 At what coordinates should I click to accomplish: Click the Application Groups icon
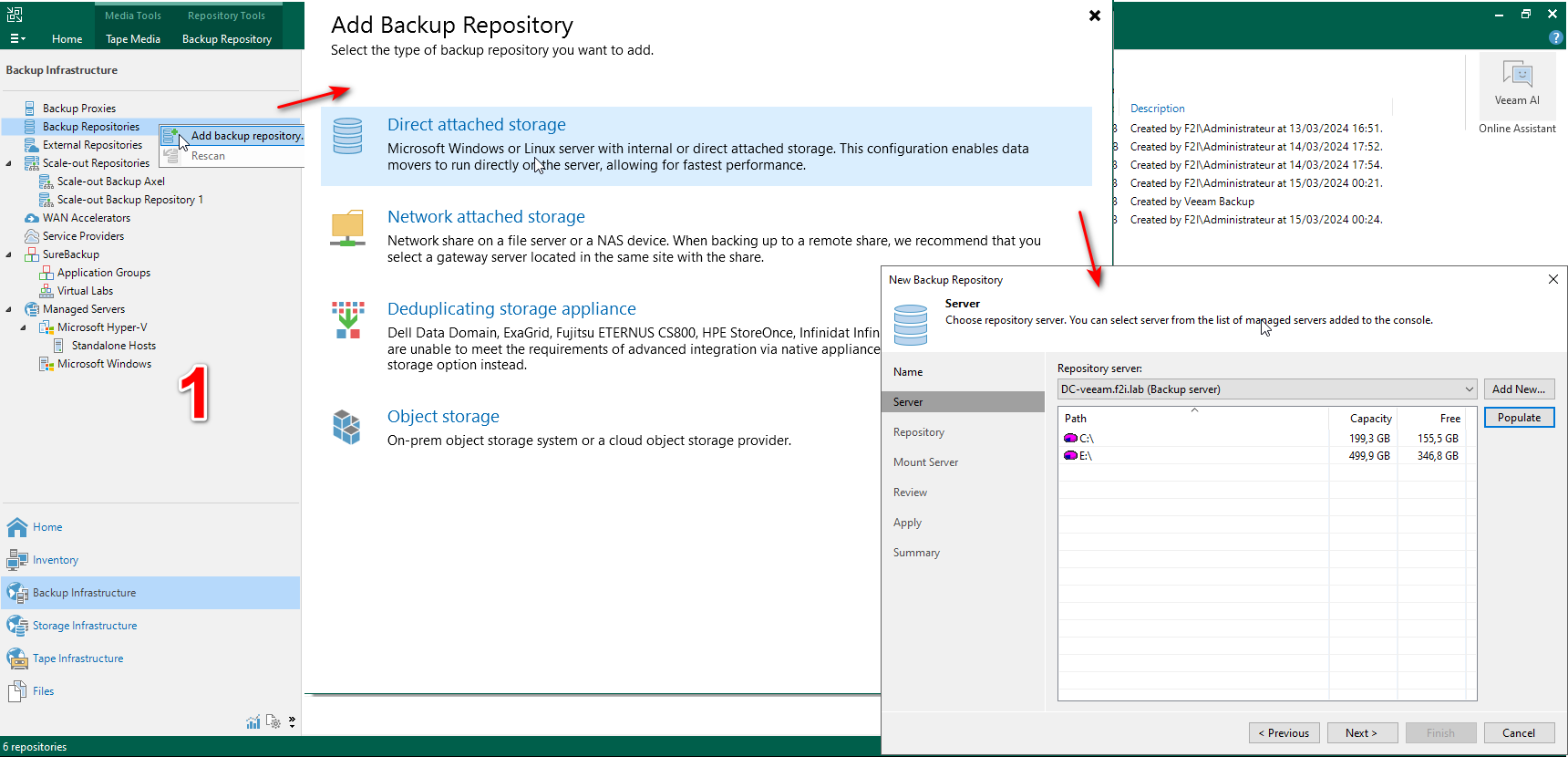point(46,273)
